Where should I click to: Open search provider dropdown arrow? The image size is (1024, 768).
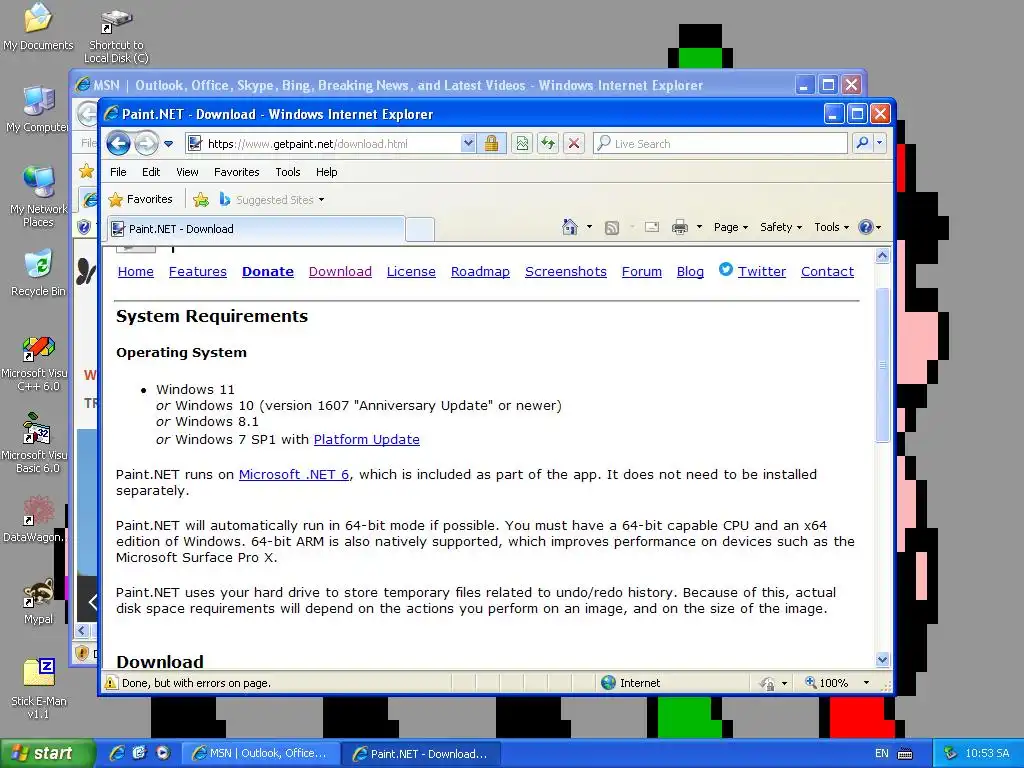(880, 143)
